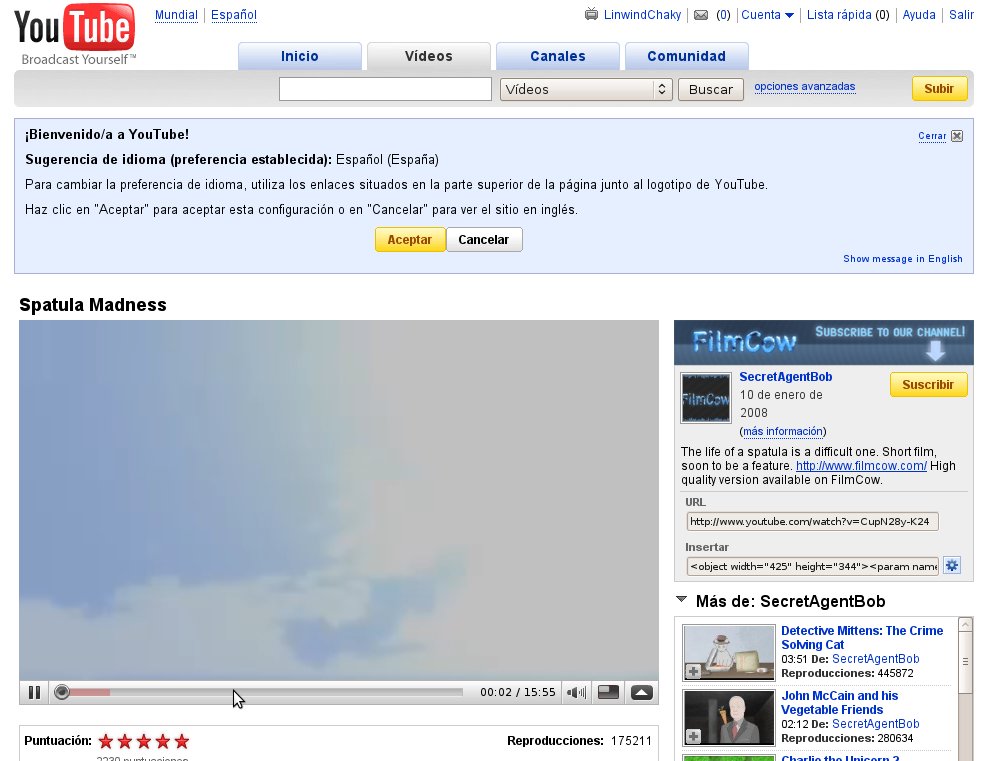The image size is (993, 761).
Task: Toggle the video size mode icon
Action: click(609, 693)
